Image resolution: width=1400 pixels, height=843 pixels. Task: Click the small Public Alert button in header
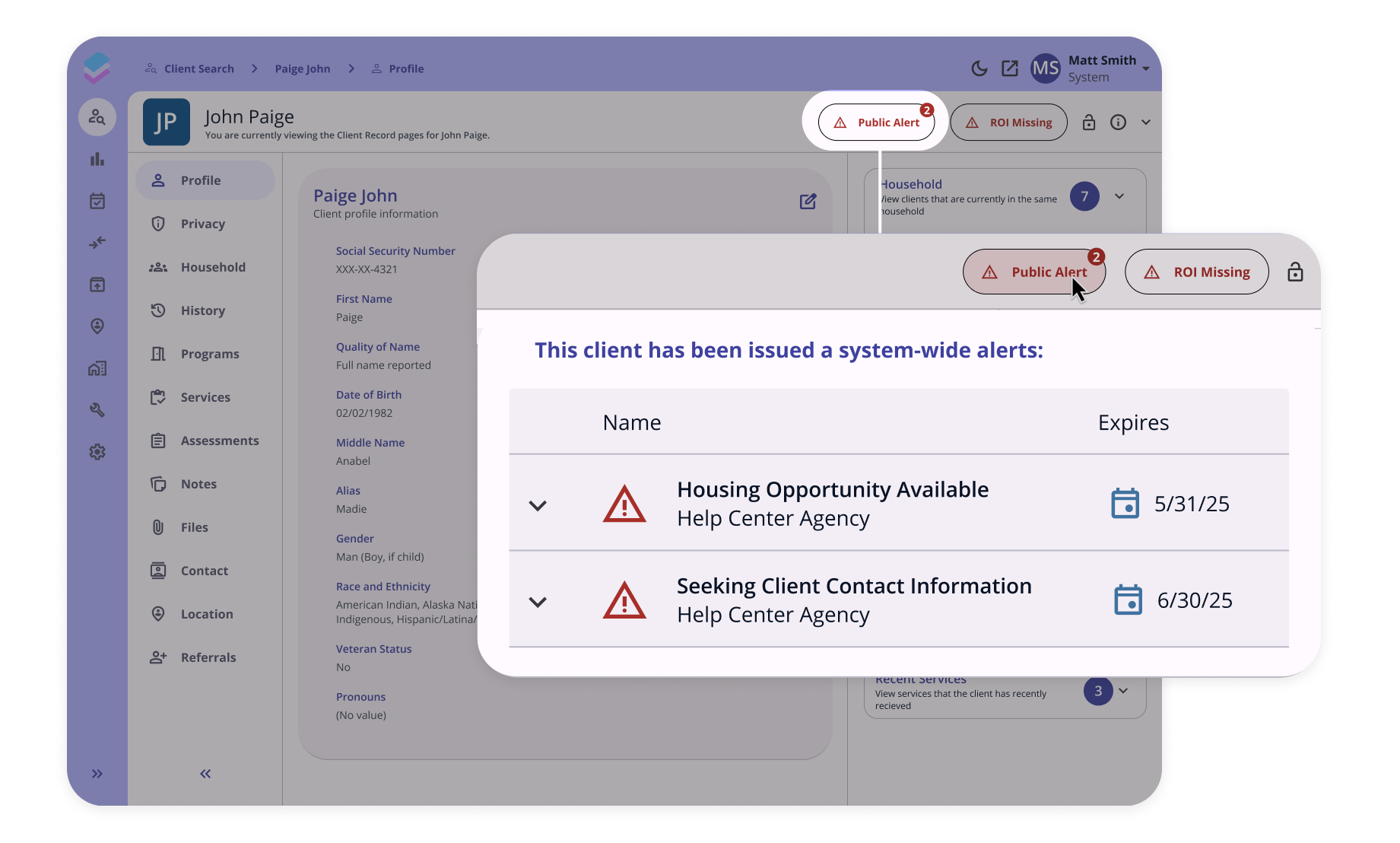[876, 122]
